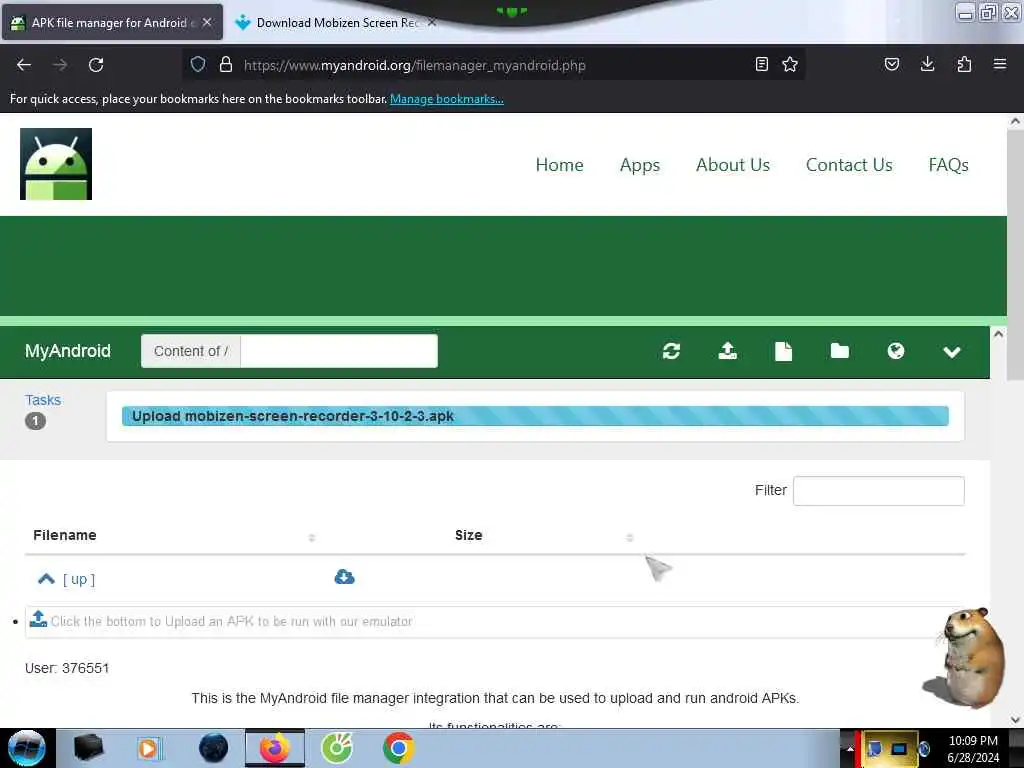The width and height of the screenshot is (1024, 768).
Task: Open the Contact Us page
Action: coord(849,165)
